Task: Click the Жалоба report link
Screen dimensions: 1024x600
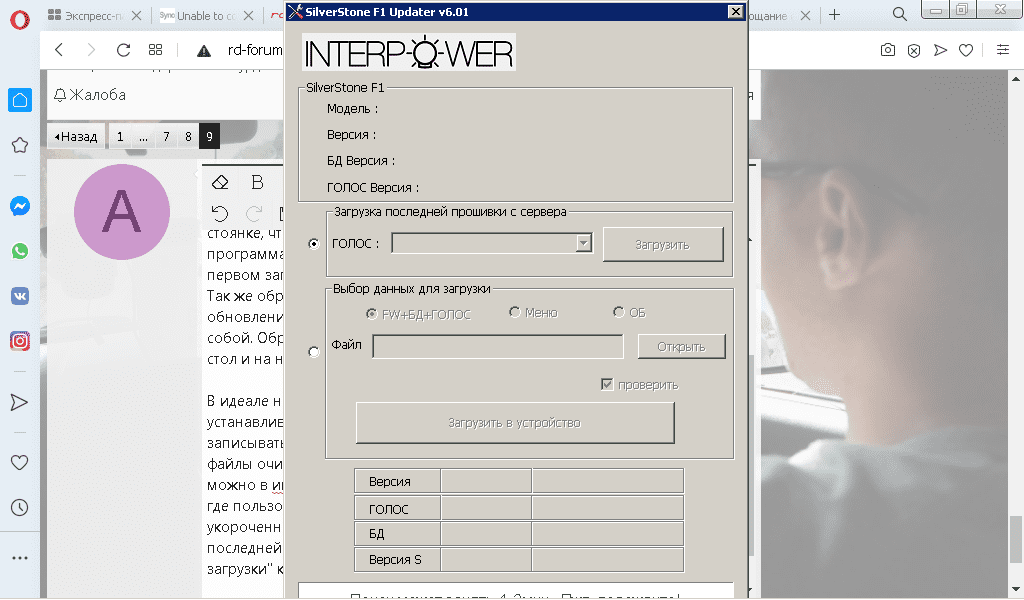Action: 90,95
